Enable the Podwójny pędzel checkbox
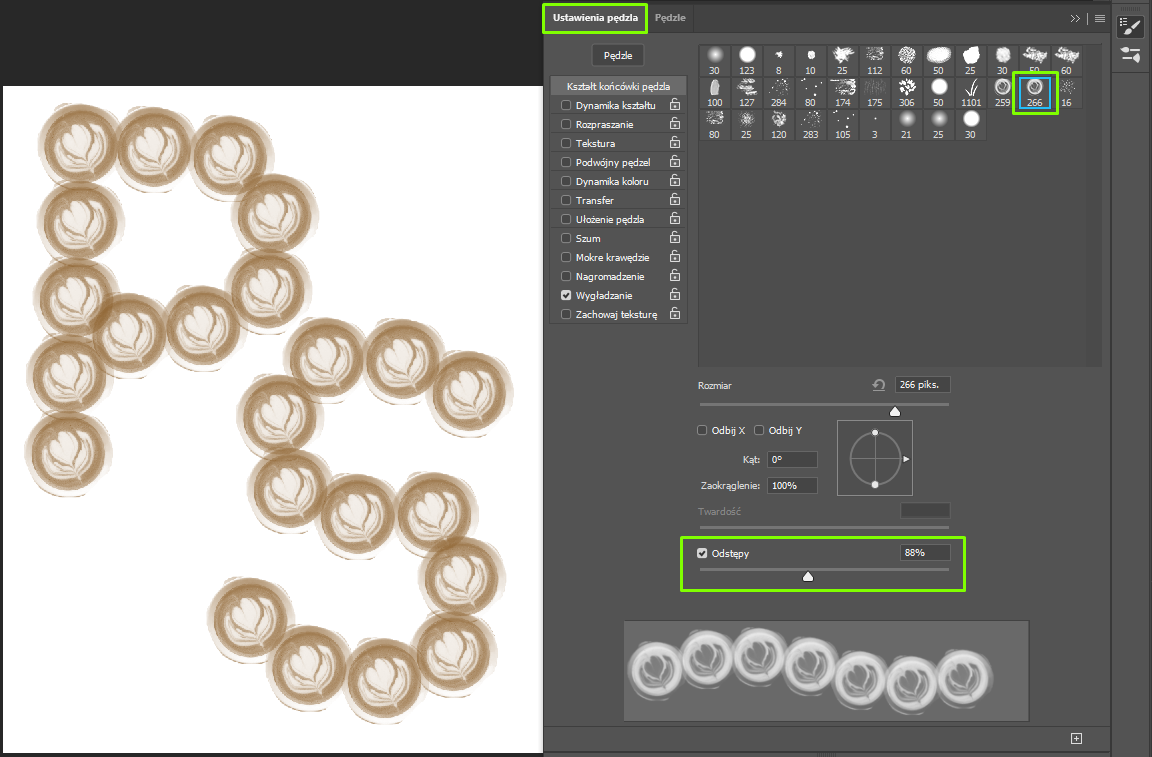 coord(566,162)
